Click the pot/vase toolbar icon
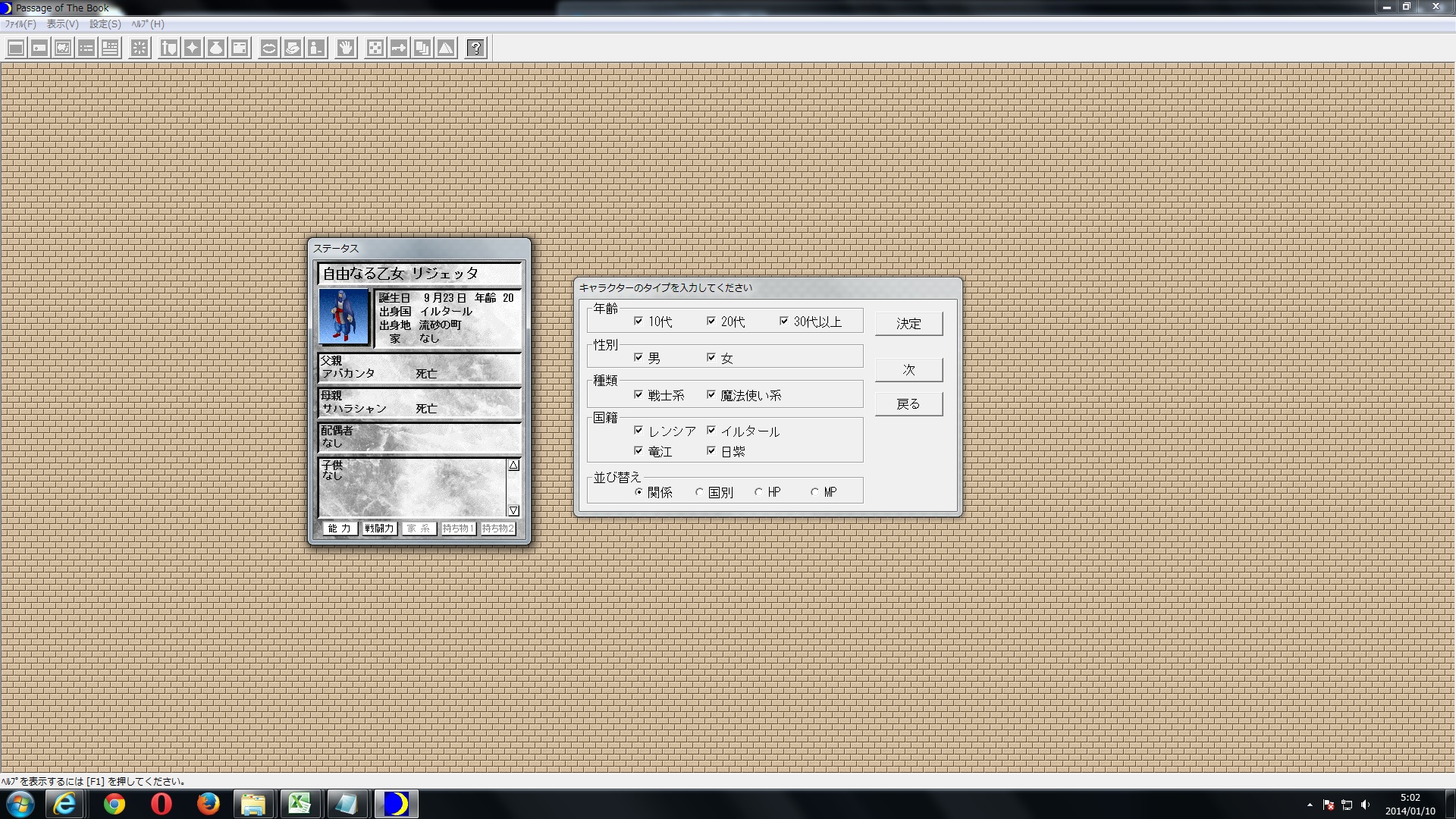The image size is (1456, 819). point(216,49)
